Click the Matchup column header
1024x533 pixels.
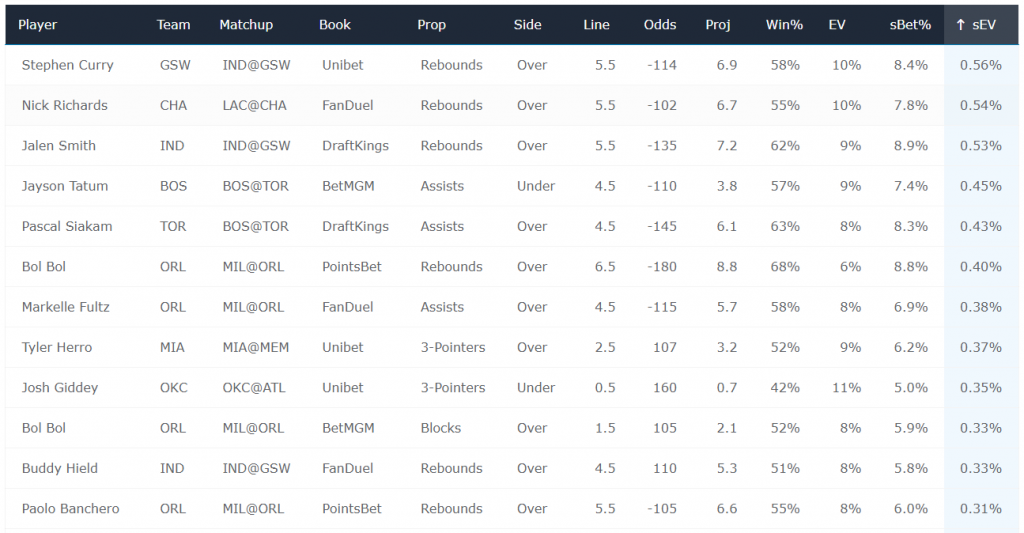tap(246, 25)
